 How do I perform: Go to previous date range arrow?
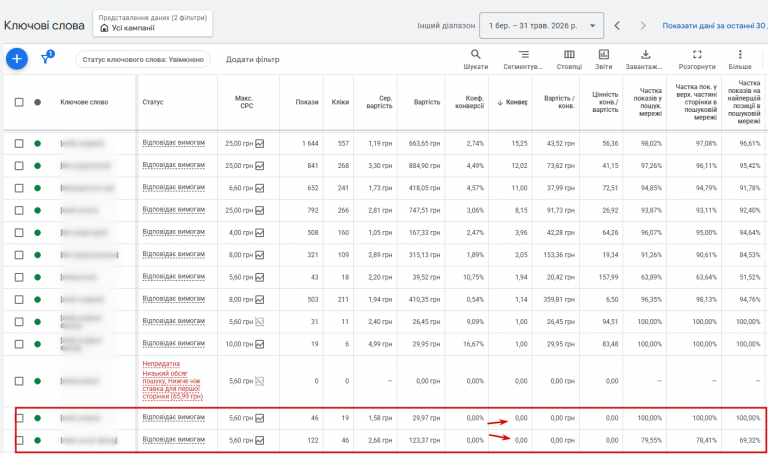click(617, 25)
